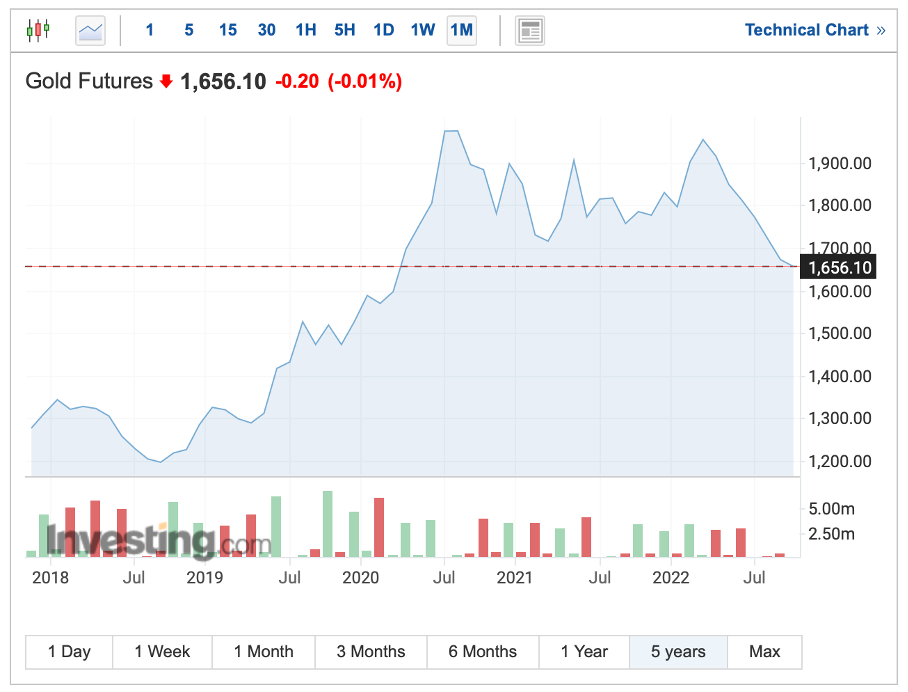Set interval to 1H

(x=305, y=30)
